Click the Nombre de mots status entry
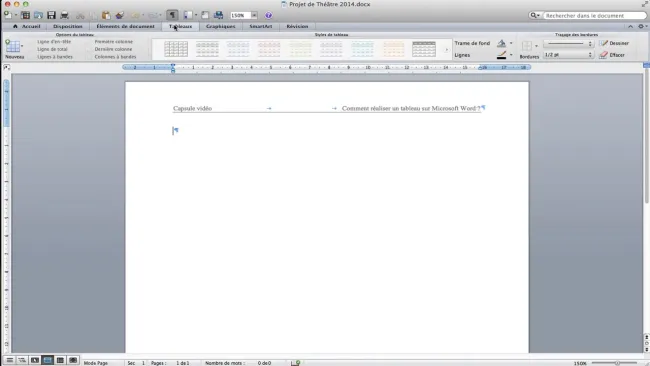Viewport: 650px width, 366px height. [238, 363]
